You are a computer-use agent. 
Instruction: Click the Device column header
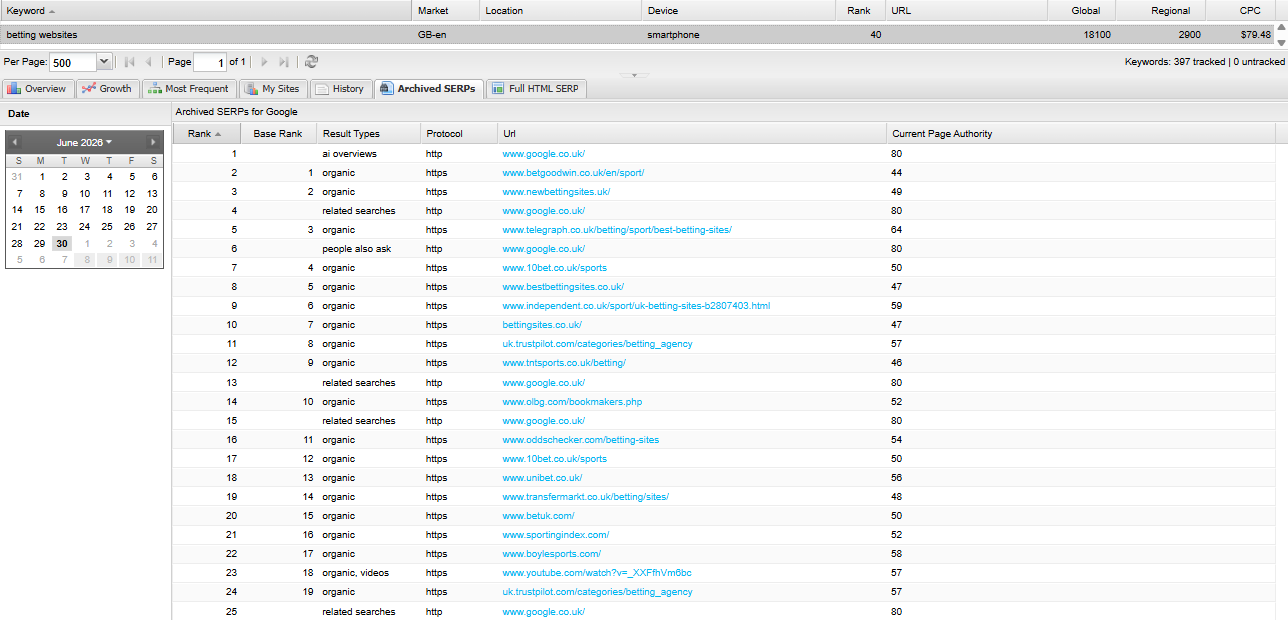[738, 11]
